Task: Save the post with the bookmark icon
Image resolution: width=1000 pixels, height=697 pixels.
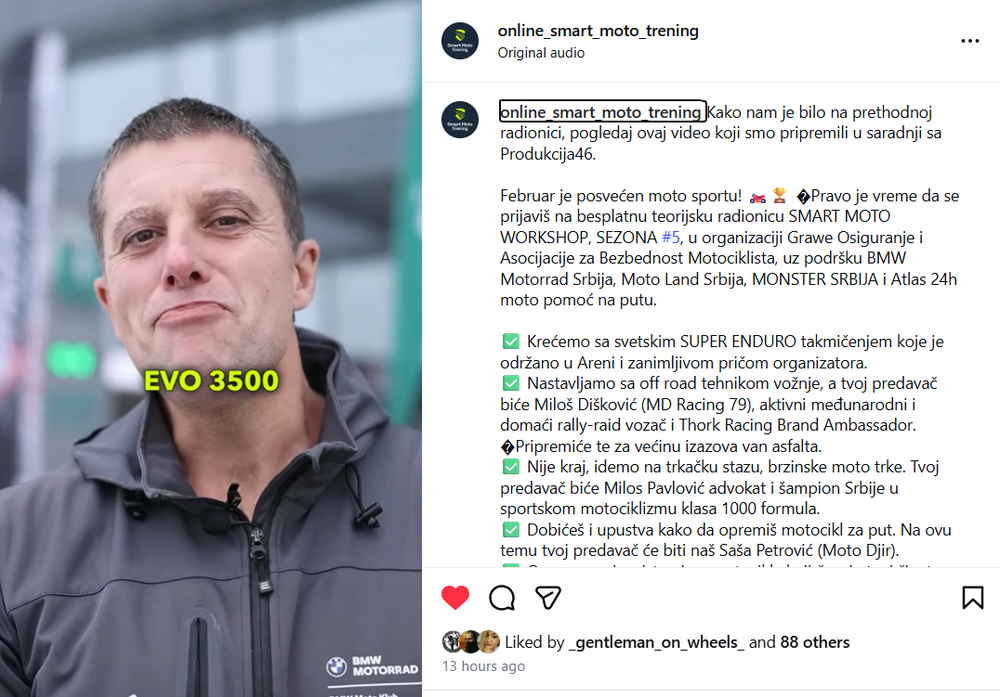Action: 973,598
